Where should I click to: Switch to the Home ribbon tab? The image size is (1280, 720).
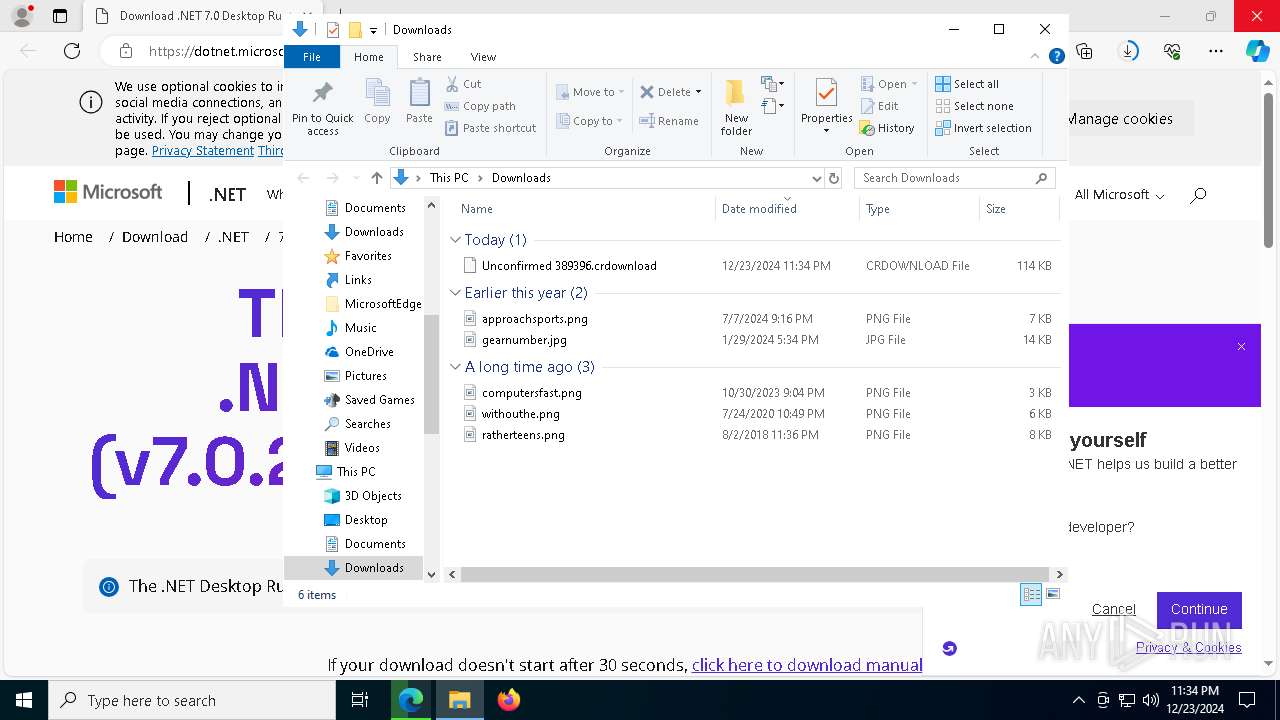coord(369,57)
